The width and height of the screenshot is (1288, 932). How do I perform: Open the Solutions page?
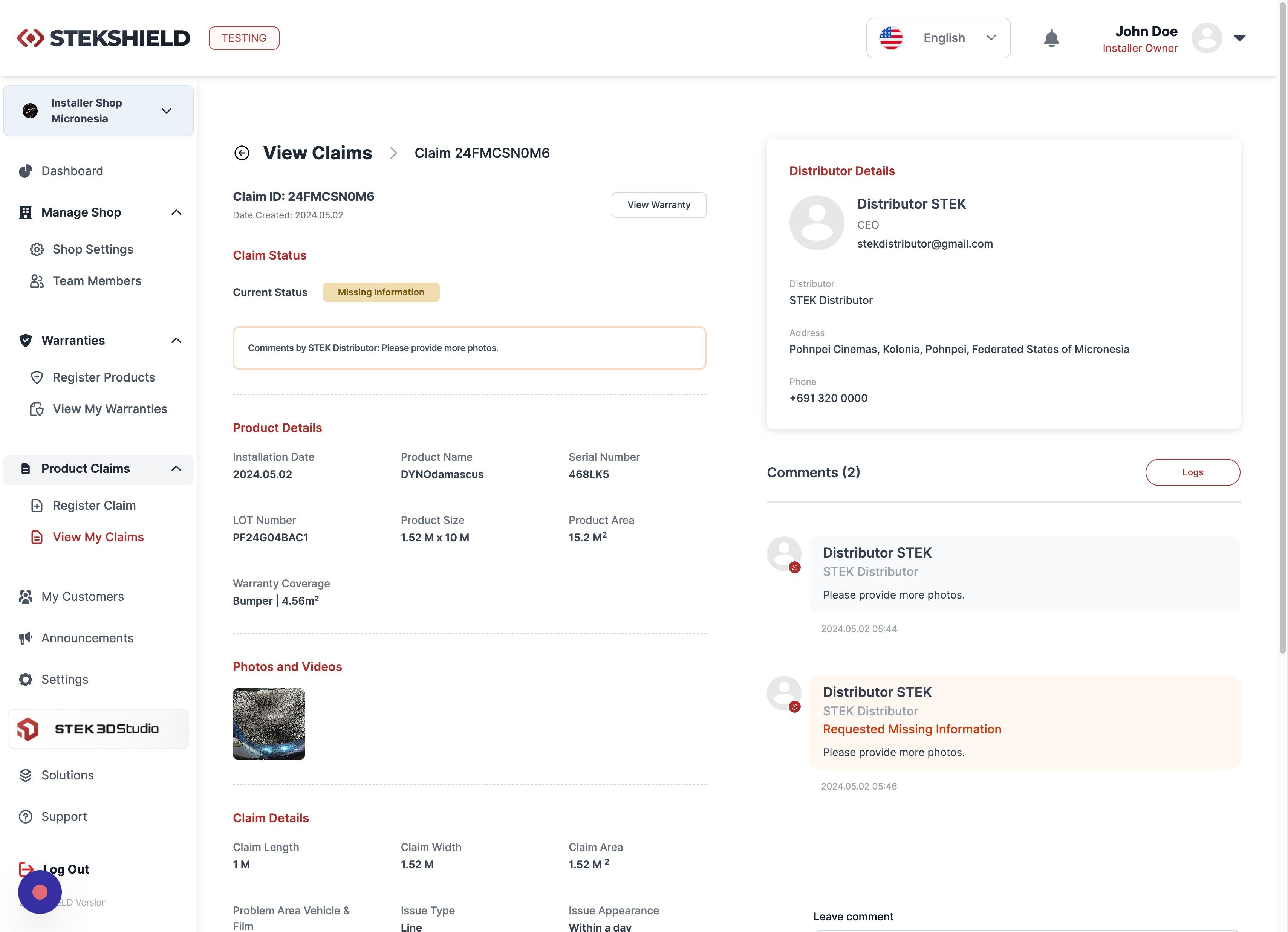67,775
